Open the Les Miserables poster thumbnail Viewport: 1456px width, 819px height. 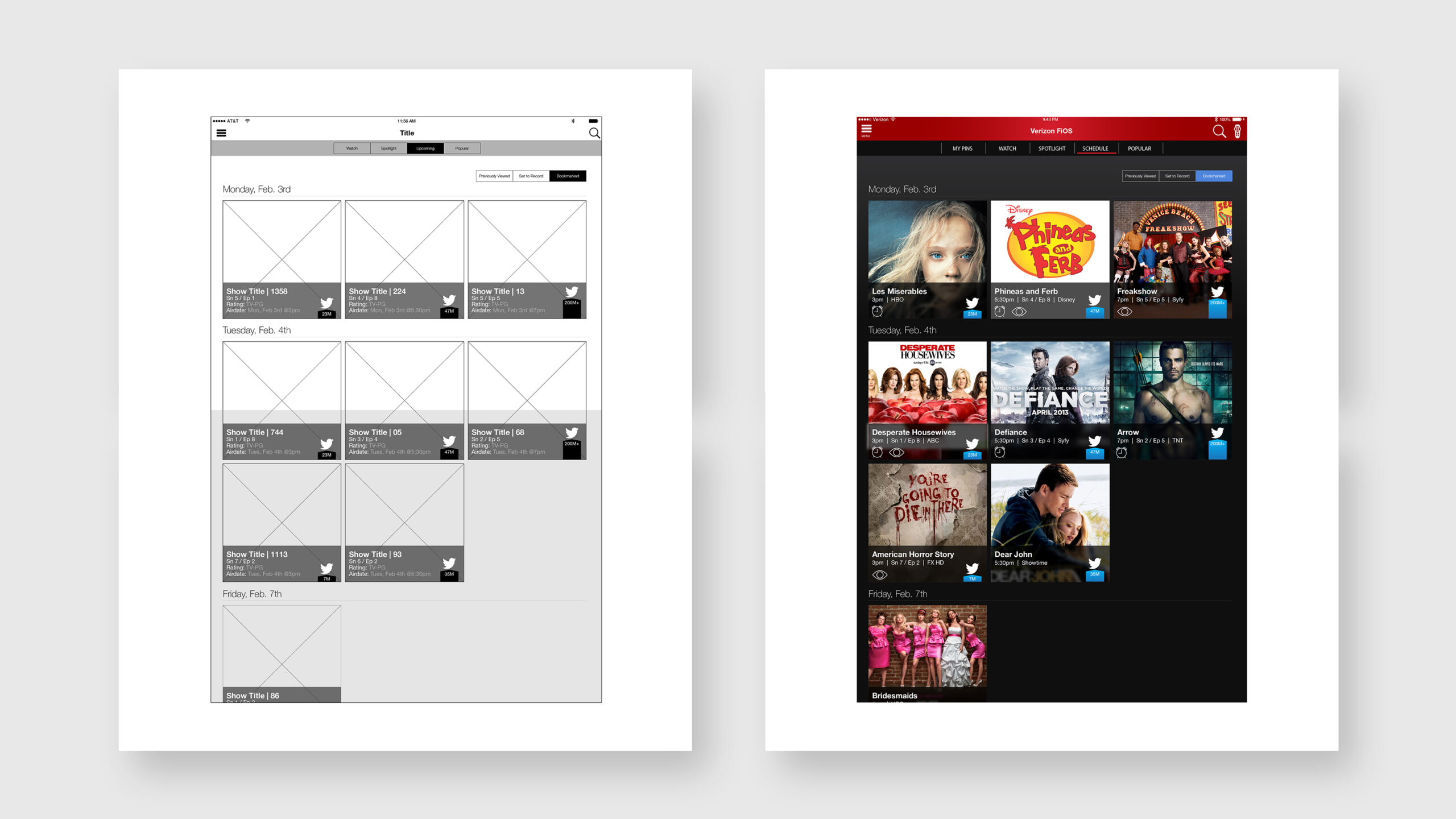pos(927,242)
